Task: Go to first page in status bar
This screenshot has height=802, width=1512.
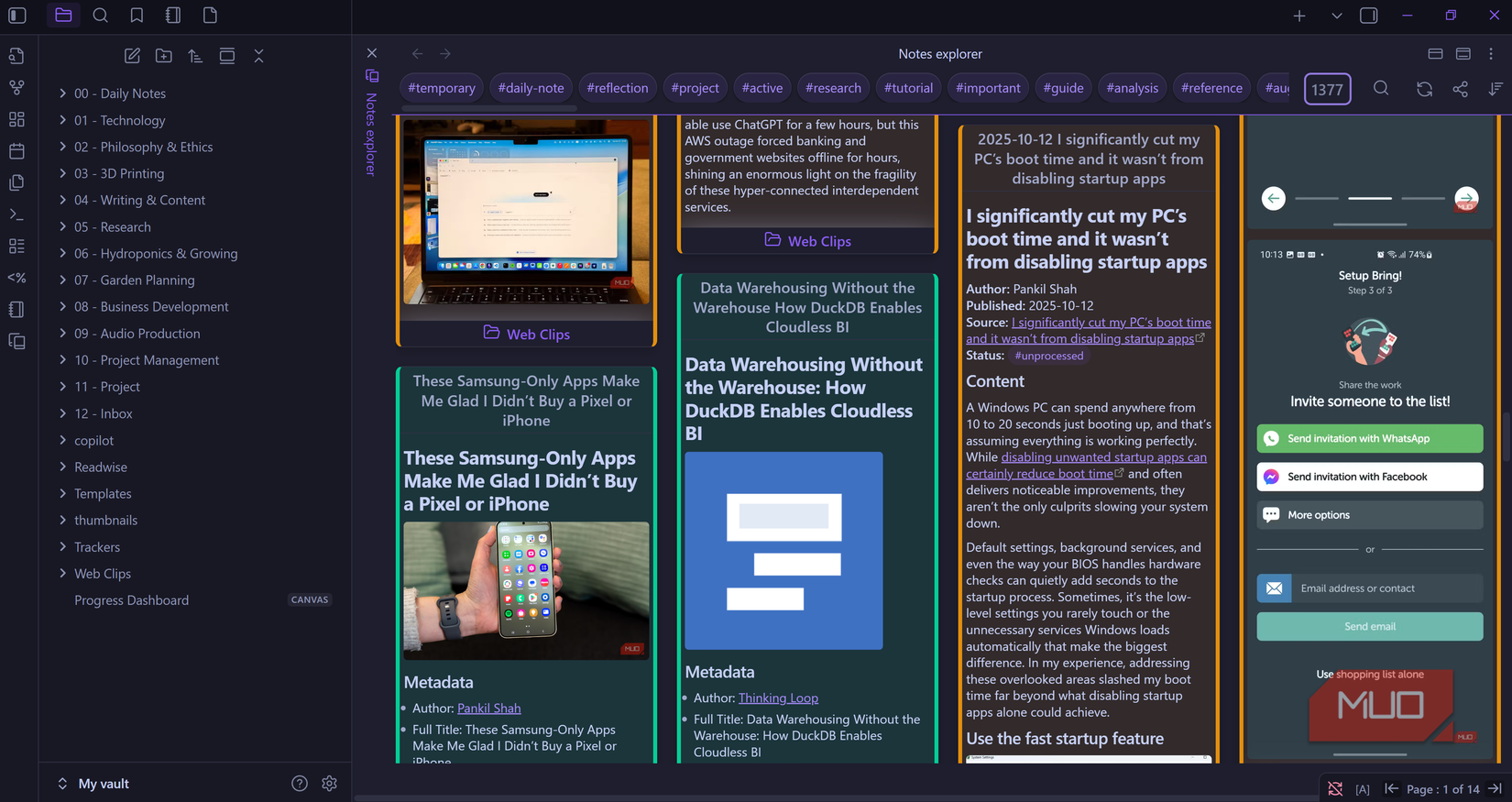Action: pos(1391,788)
